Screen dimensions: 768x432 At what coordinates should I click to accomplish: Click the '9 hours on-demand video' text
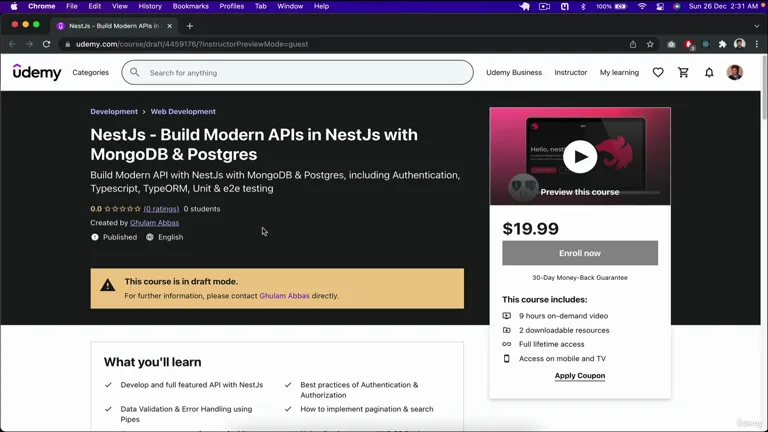coord(563,316)
